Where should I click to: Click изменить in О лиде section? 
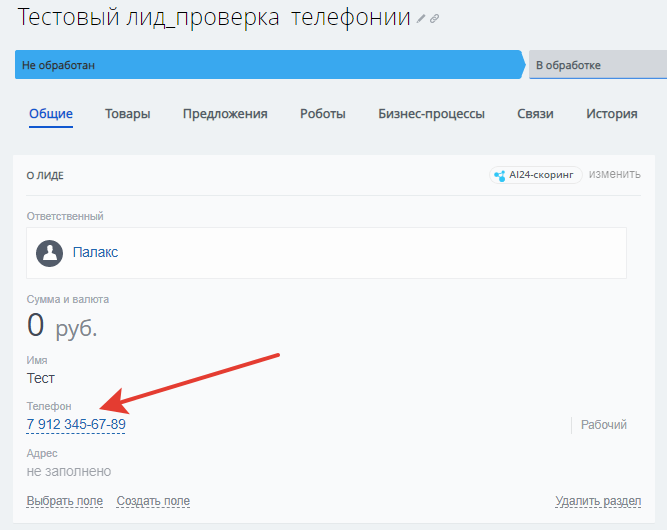tap(615, 174)
